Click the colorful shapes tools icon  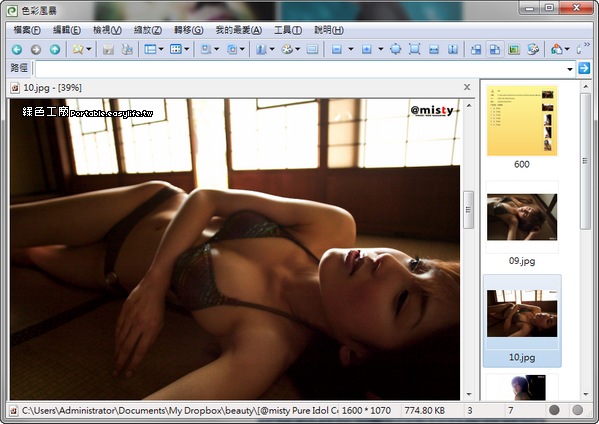click(x=557, y=49)
